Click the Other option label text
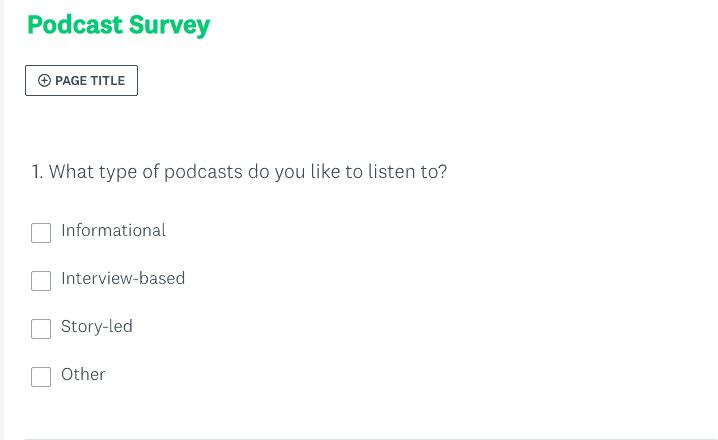This screenshot has height=440, width=718. [x=83, y=375]
